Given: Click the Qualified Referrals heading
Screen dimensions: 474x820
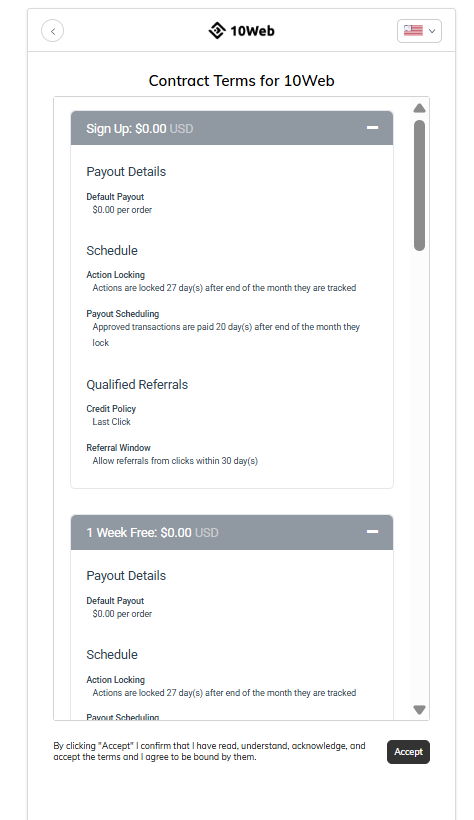Looking at the screenshot, I should click(x=137, y=384).
